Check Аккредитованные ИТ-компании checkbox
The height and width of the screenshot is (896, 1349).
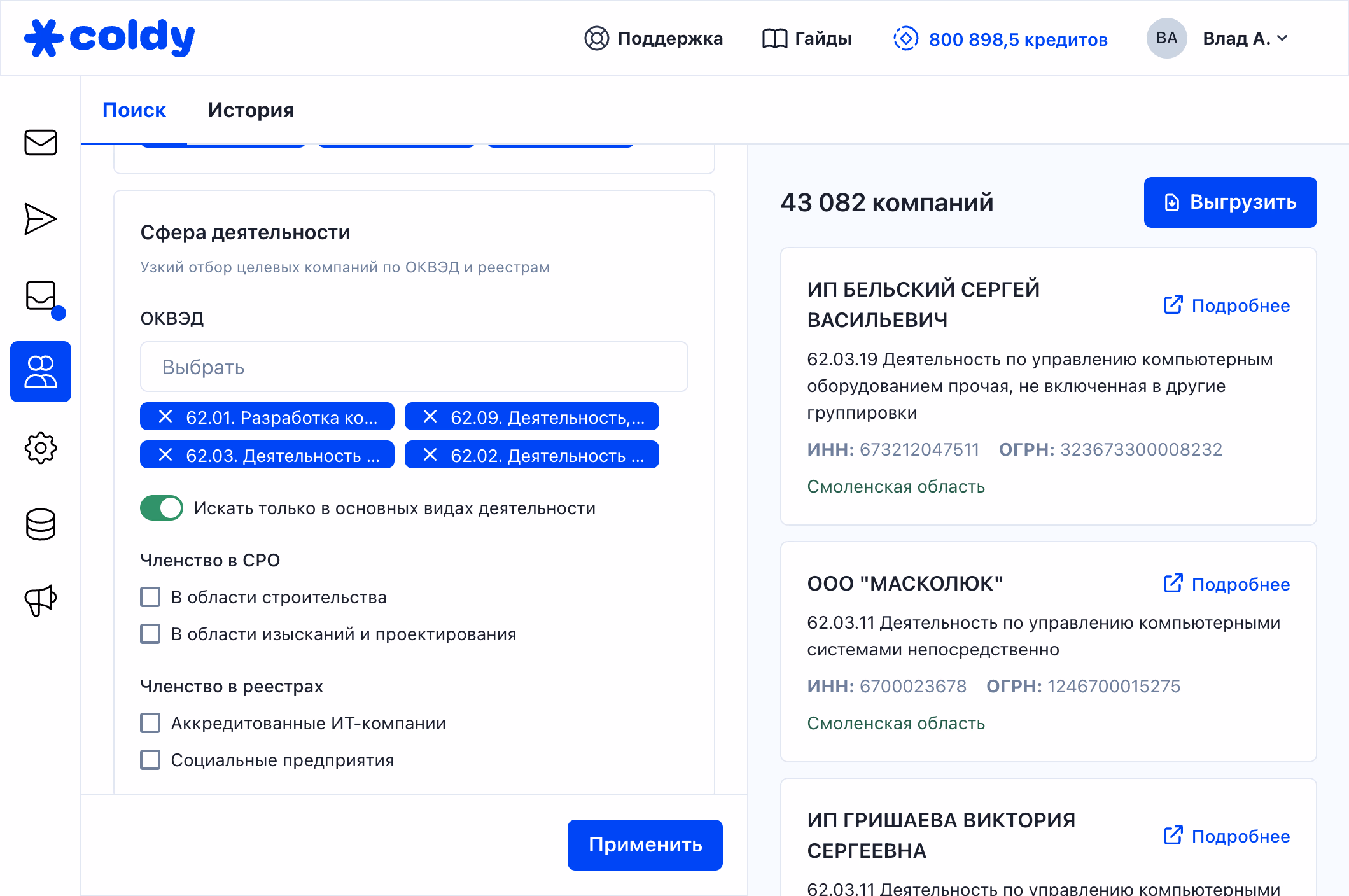(151, 723)
